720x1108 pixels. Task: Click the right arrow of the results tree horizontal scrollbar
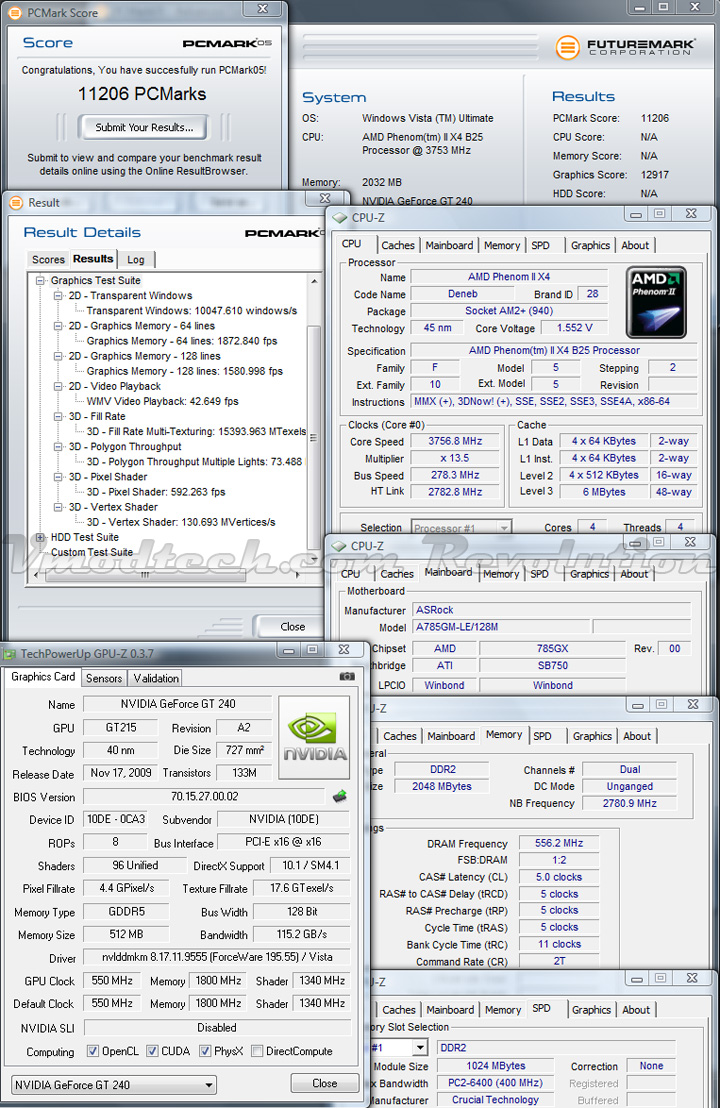coord(297,574)
